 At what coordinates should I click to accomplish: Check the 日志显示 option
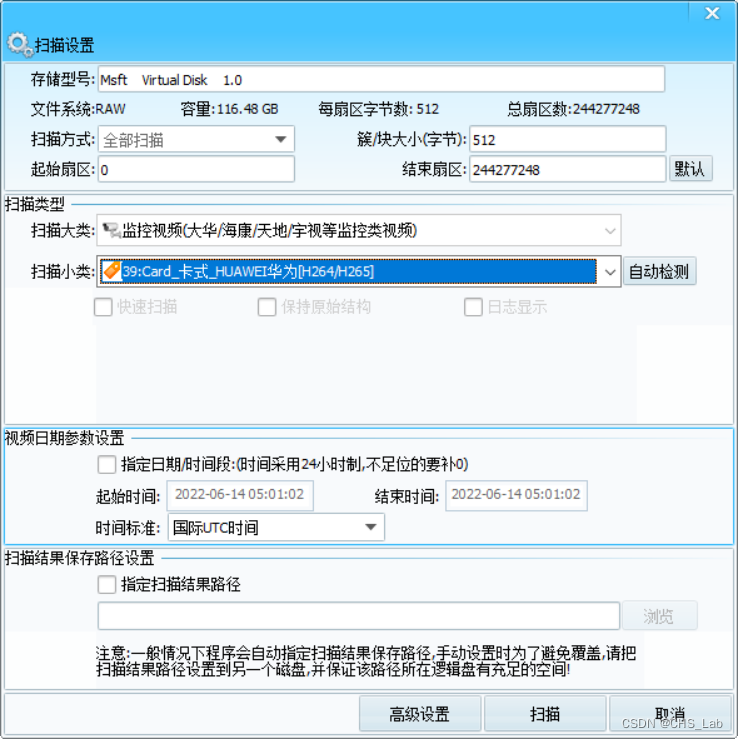point(473,307)
